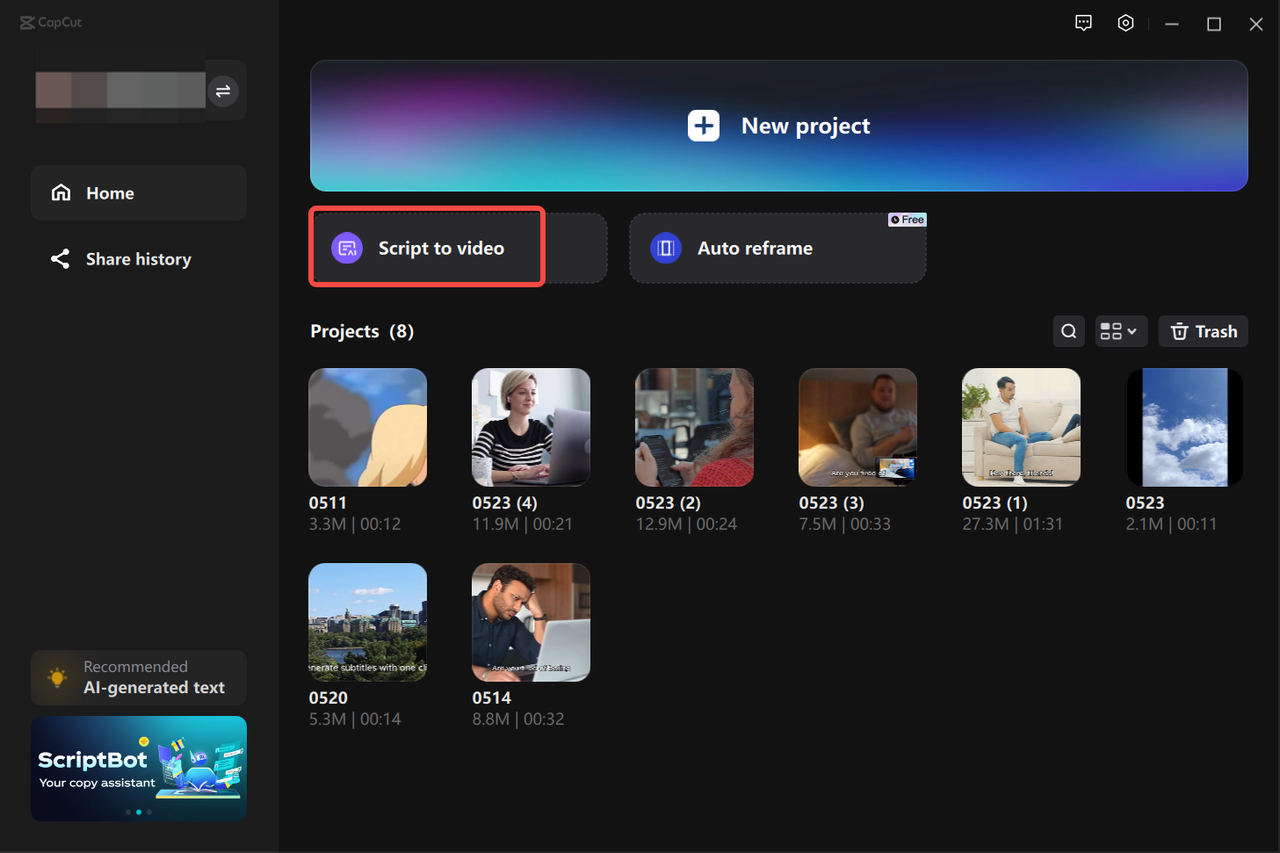
Task: Select the "0523 (4)" project name
Action: tap(505, 503)
